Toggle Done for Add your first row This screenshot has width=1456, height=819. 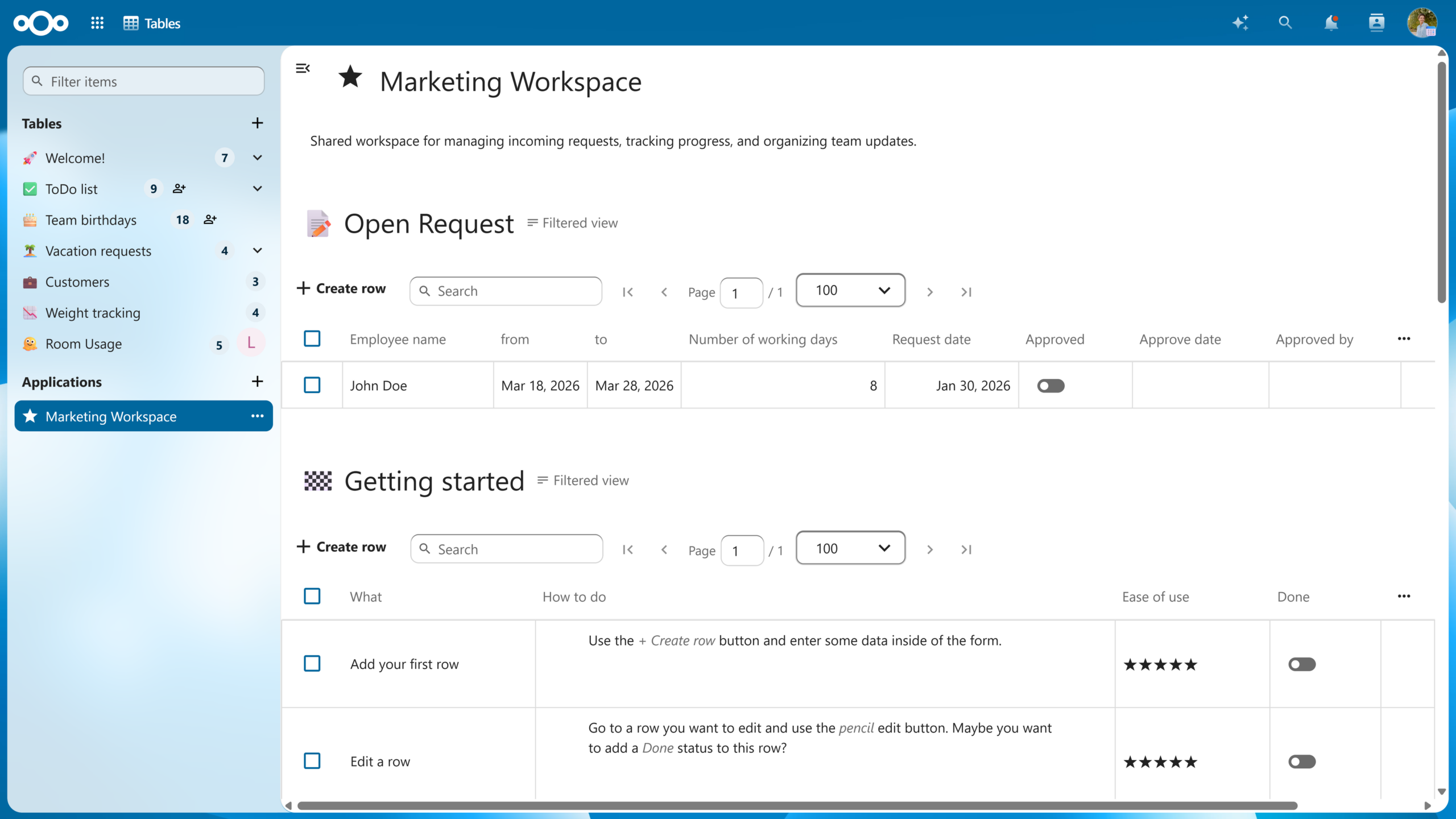pyautogui.click(x=1302, y=664)
